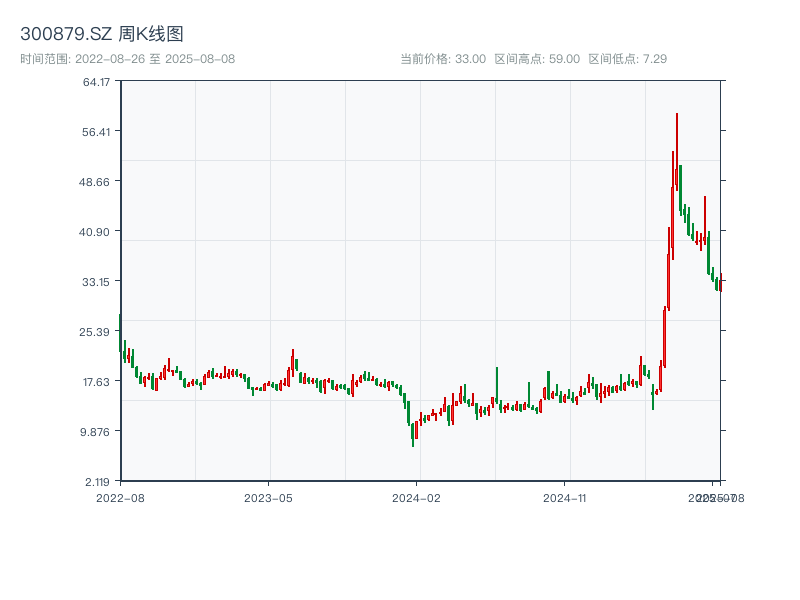
Task: Click the x-axis label 2022-08
Action: [120, 498]
